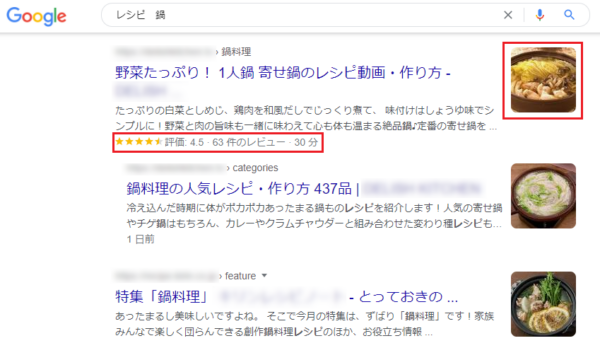Click the 1 日前 date label
The image size is (600, 360).
click(140, 239)
